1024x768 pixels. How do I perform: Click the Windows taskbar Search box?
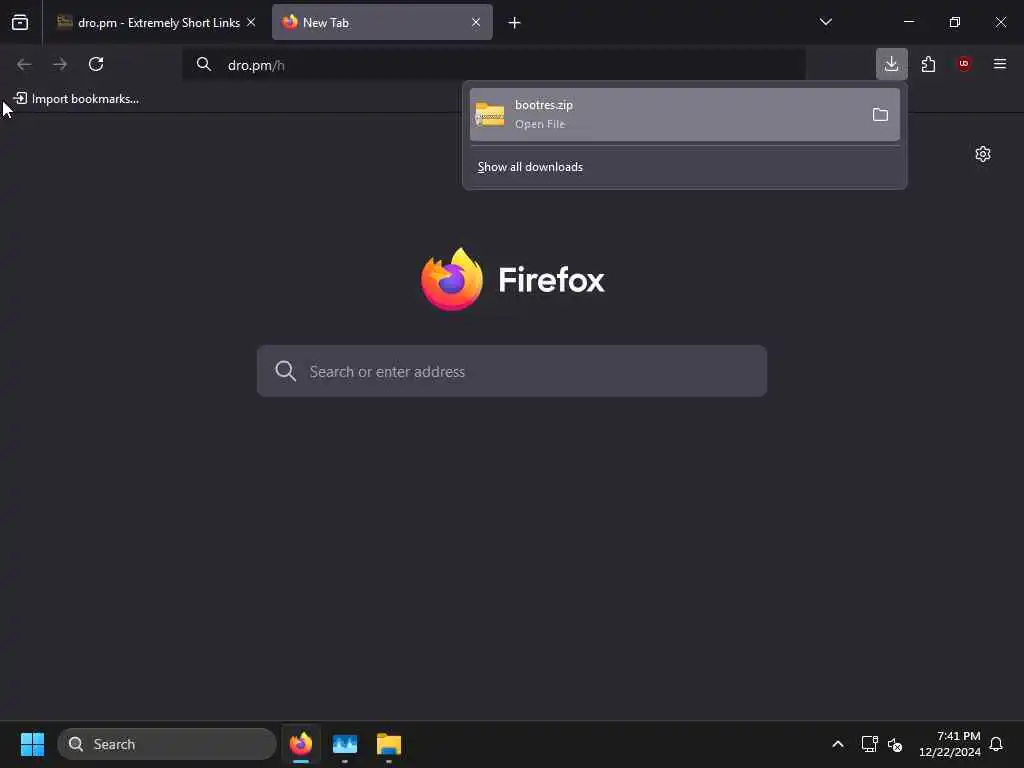[167, 744]
